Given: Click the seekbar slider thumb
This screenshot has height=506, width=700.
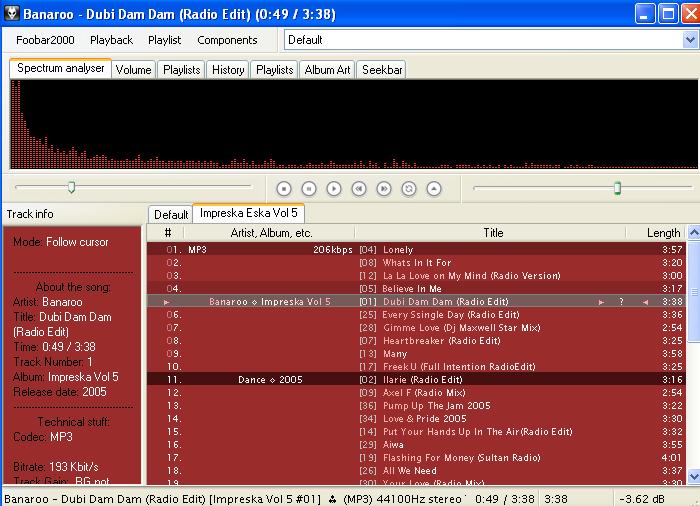Looking at the screenshot, I should [71, 187].
